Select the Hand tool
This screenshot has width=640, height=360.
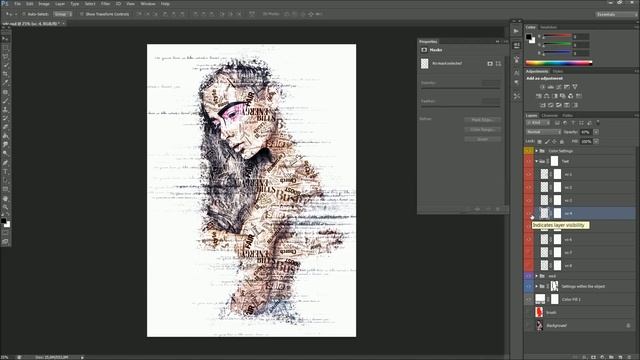(x=5, y=199)
